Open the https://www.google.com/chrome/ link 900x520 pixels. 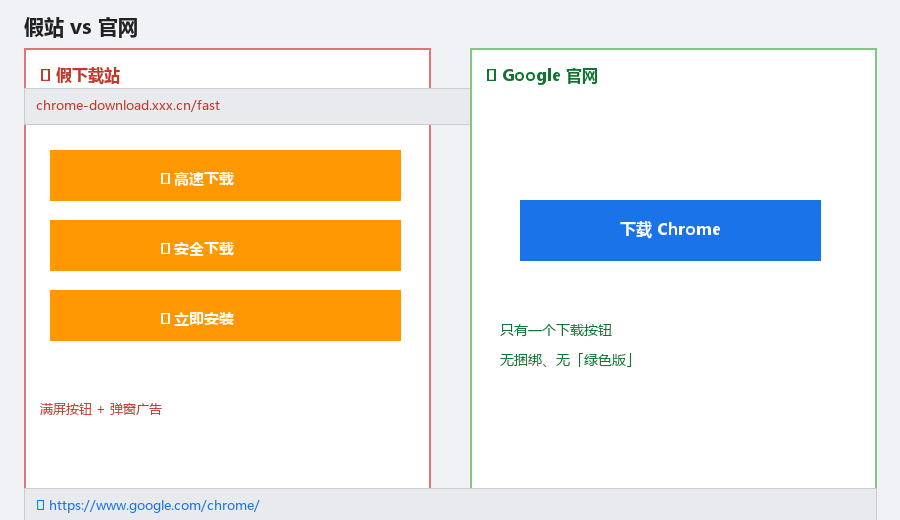pyautogui.click(x=154, y=506)
